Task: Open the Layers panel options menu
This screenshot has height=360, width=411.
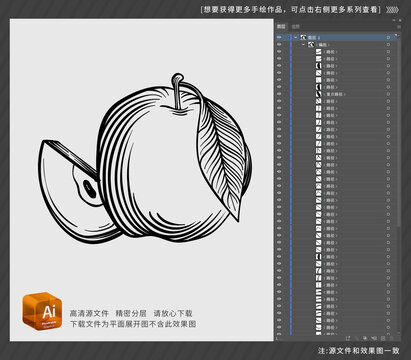Action: point(399,26)
